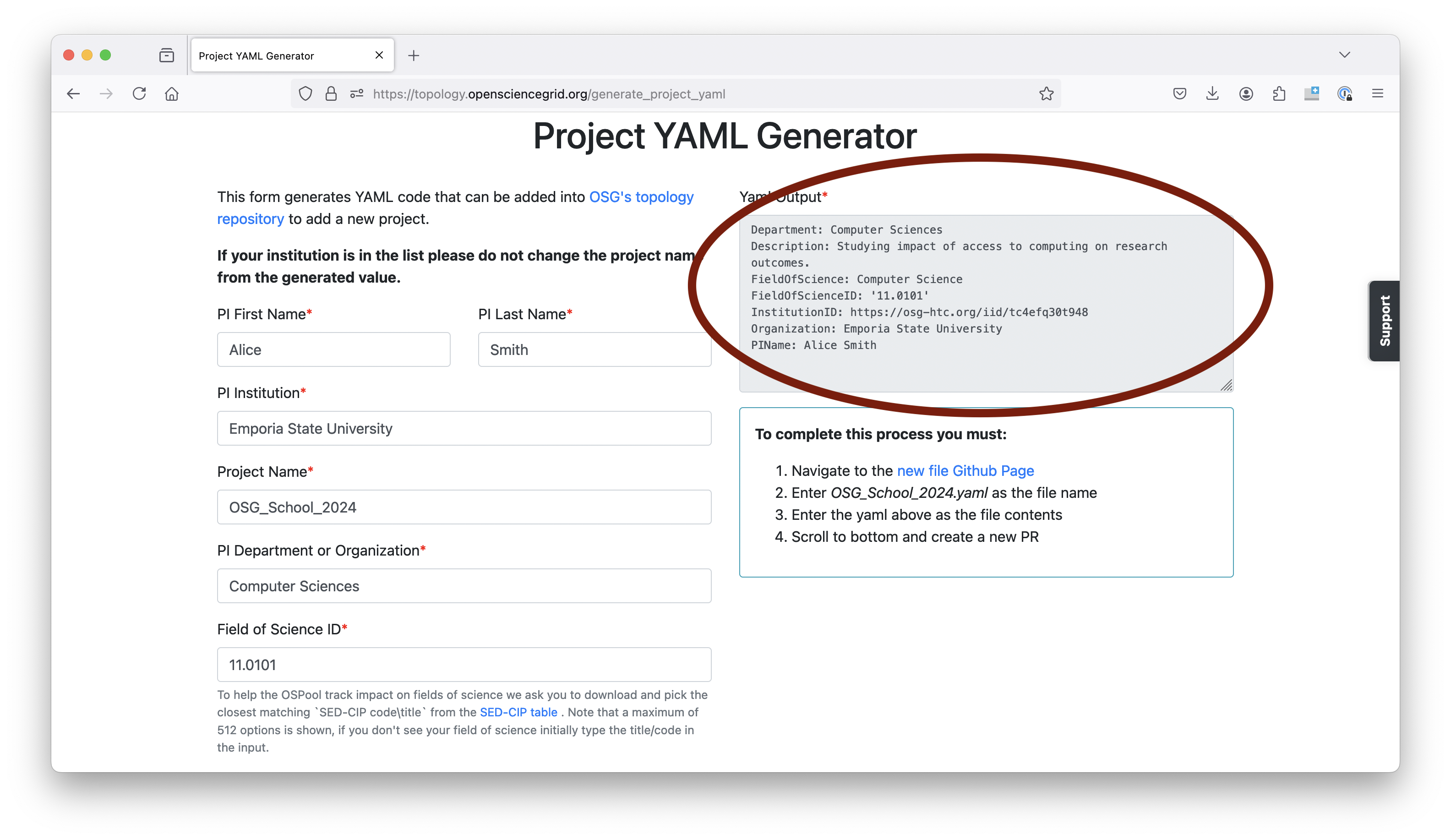1451x840 pixels.
Task: Click the Project Name input field
Action: [464, 507]
